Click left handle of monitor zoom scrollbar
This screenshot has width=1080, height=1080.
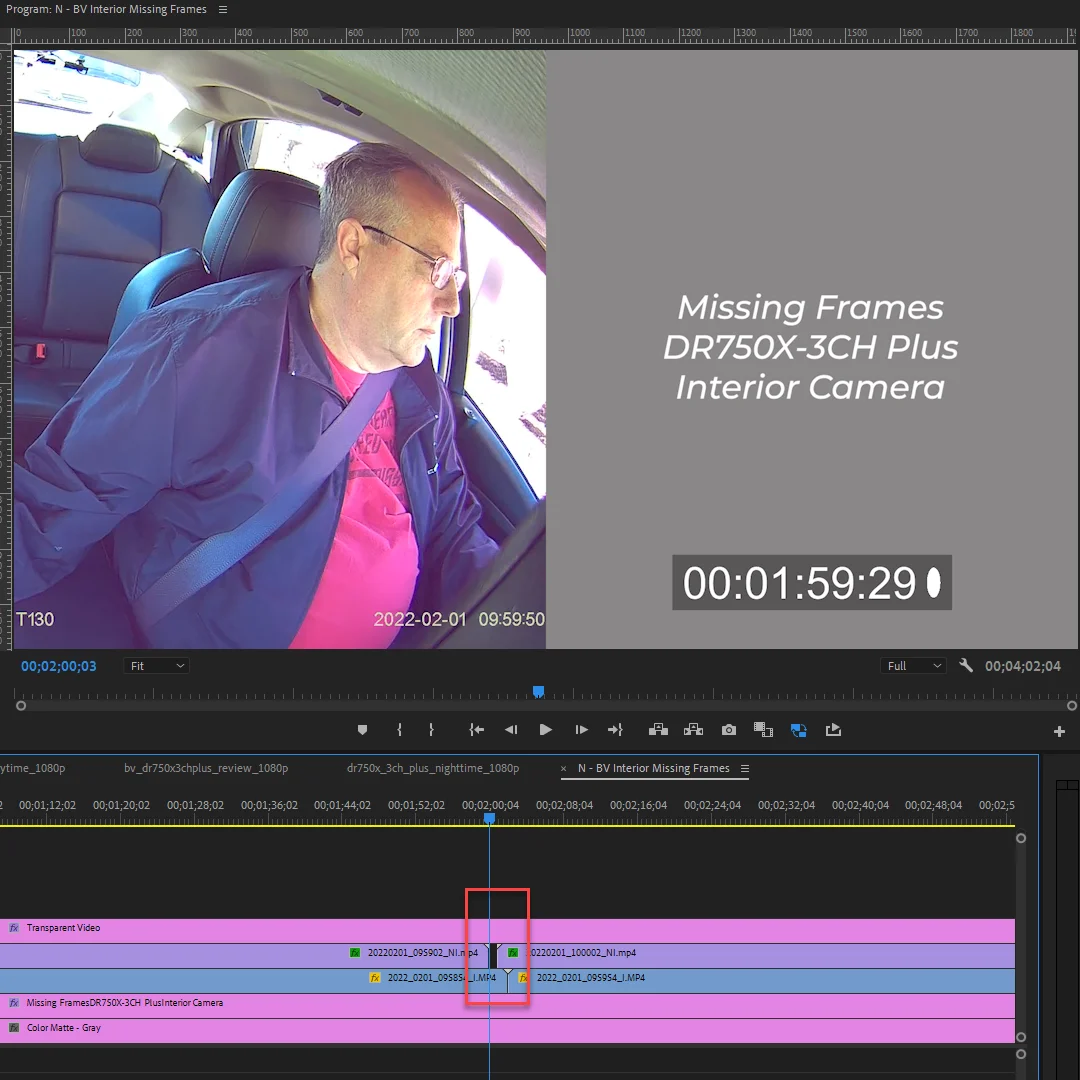coord(21,705)
